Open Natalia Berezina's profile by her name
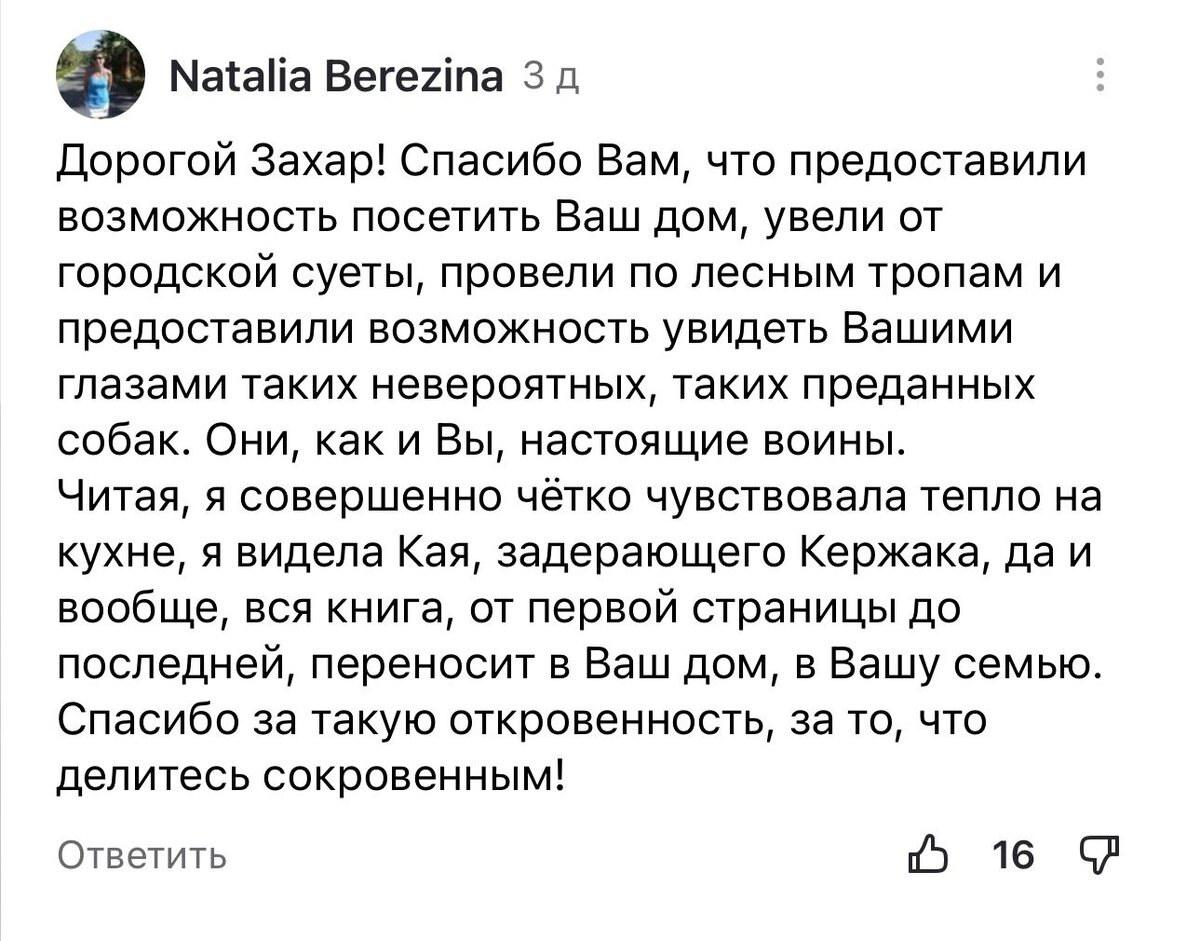 [336, 75]
